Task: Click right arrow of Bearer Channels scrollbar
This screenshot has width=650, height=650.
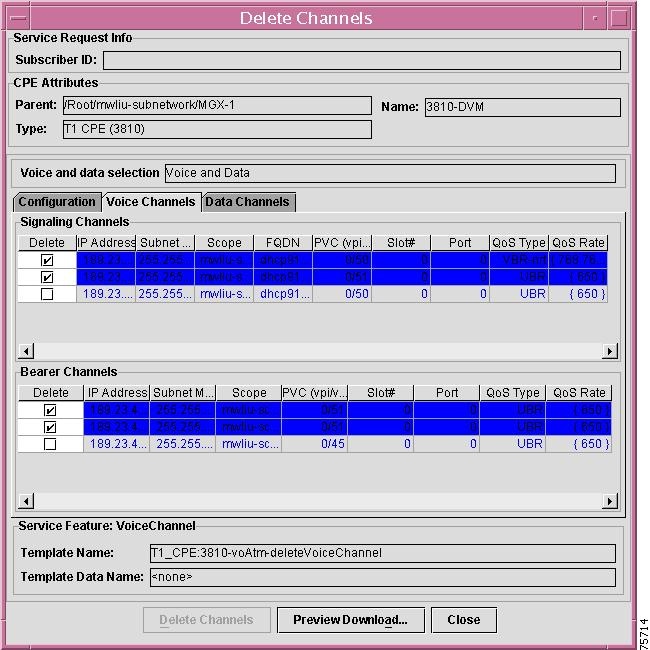Action: click(x=609, y=501)
